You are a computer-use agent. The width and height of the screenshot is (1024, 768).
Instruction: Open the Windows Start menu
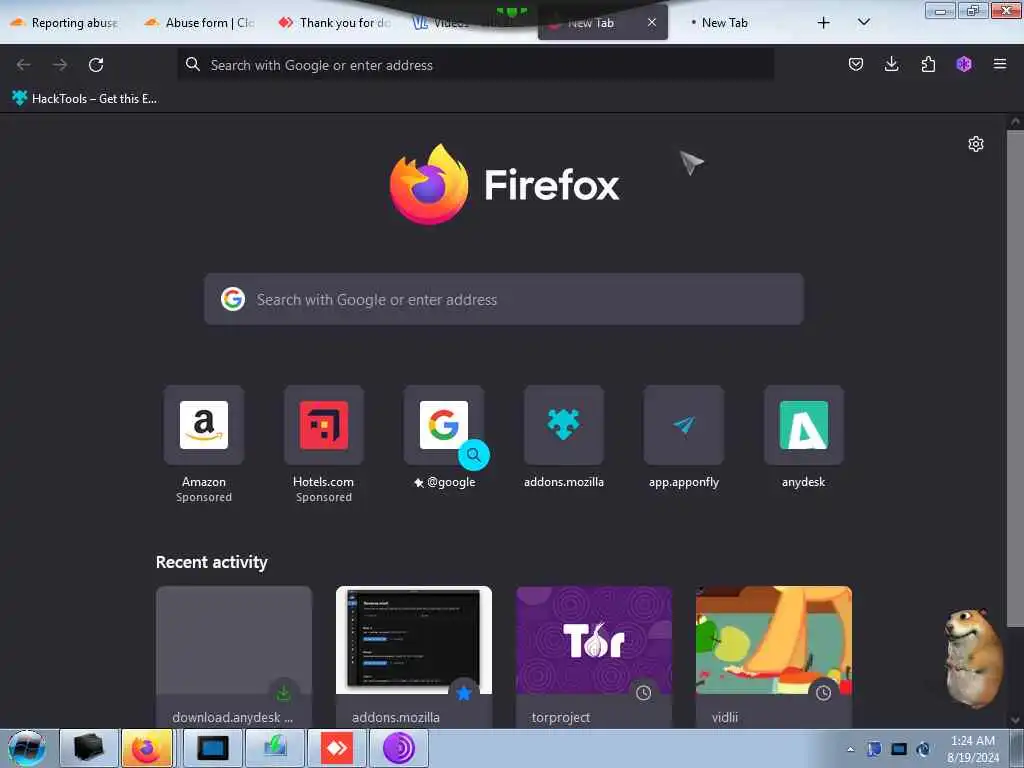26,748
